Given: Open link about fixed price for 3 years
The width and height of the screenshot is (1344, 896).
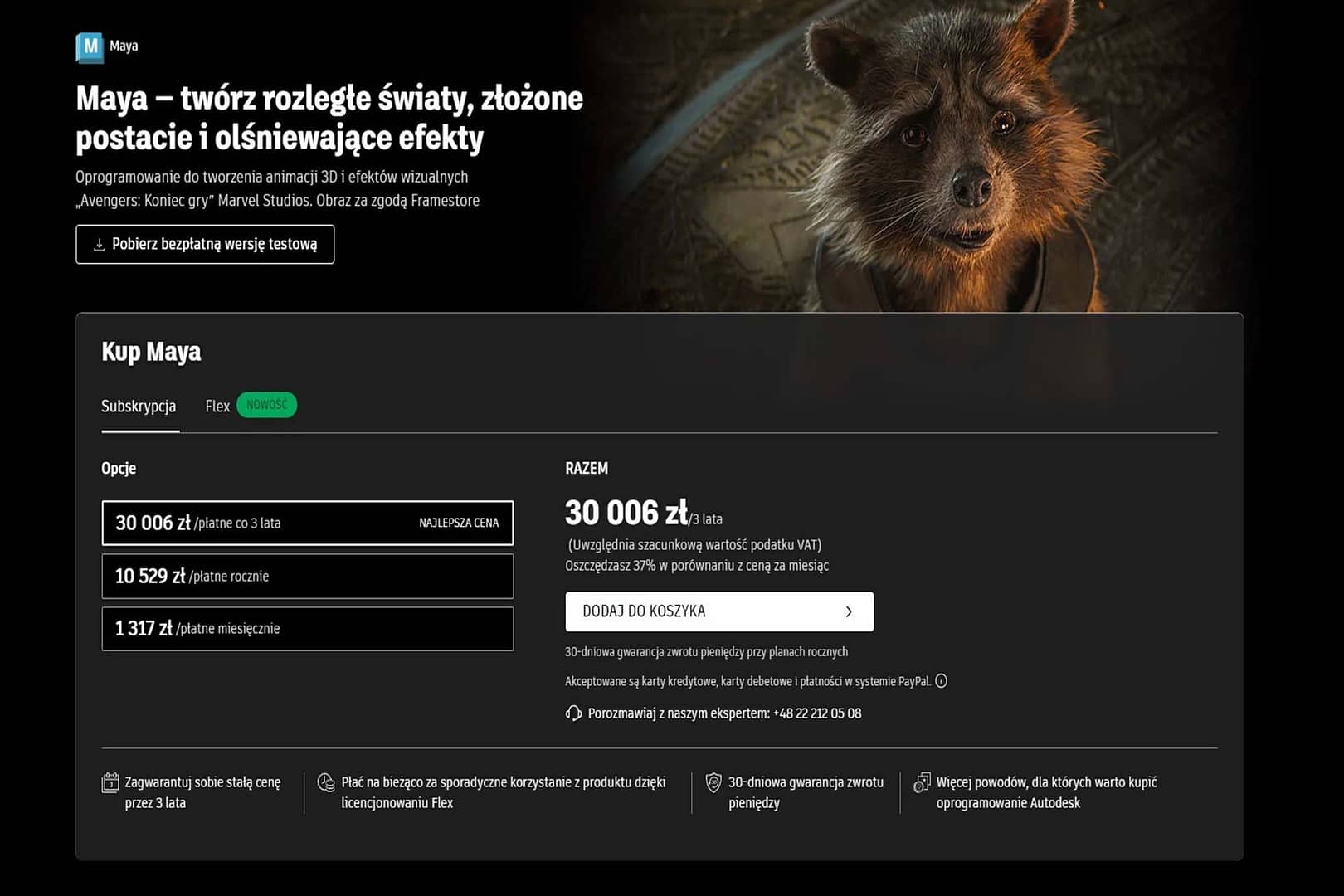Looking at the screenshot, I should (202, 792).
